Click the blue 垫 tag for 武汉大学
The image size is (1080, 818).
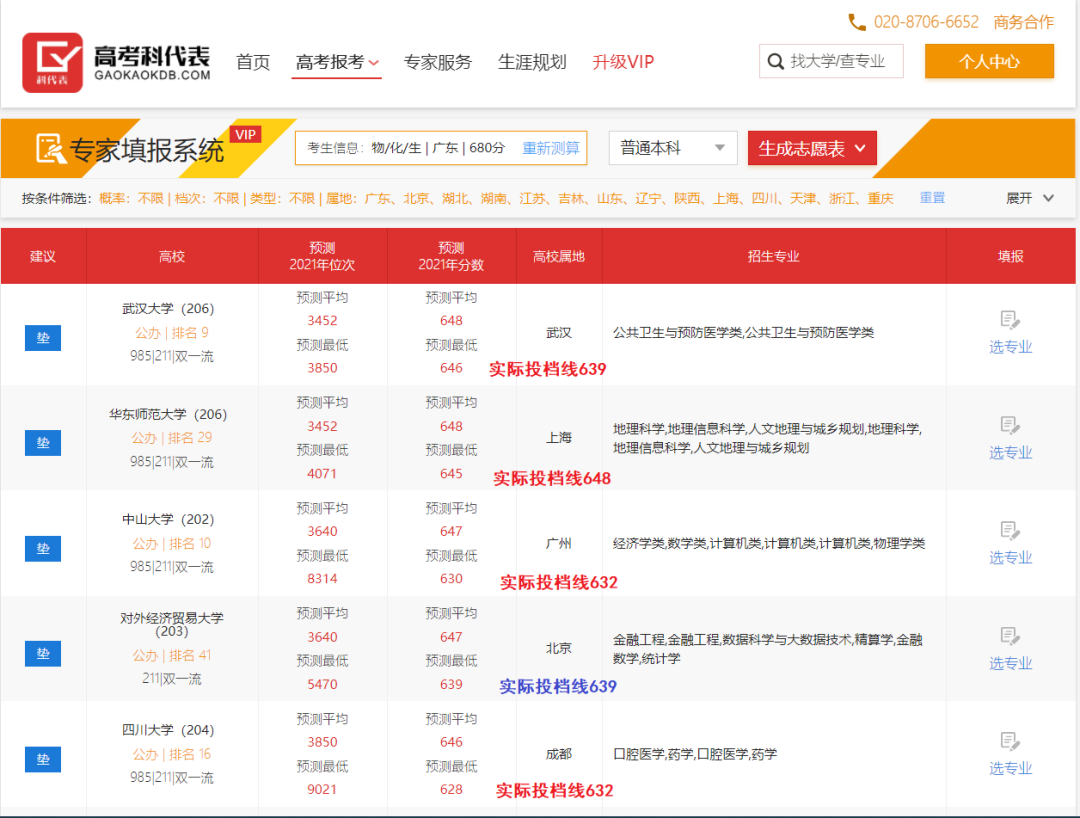pos(43,338)
